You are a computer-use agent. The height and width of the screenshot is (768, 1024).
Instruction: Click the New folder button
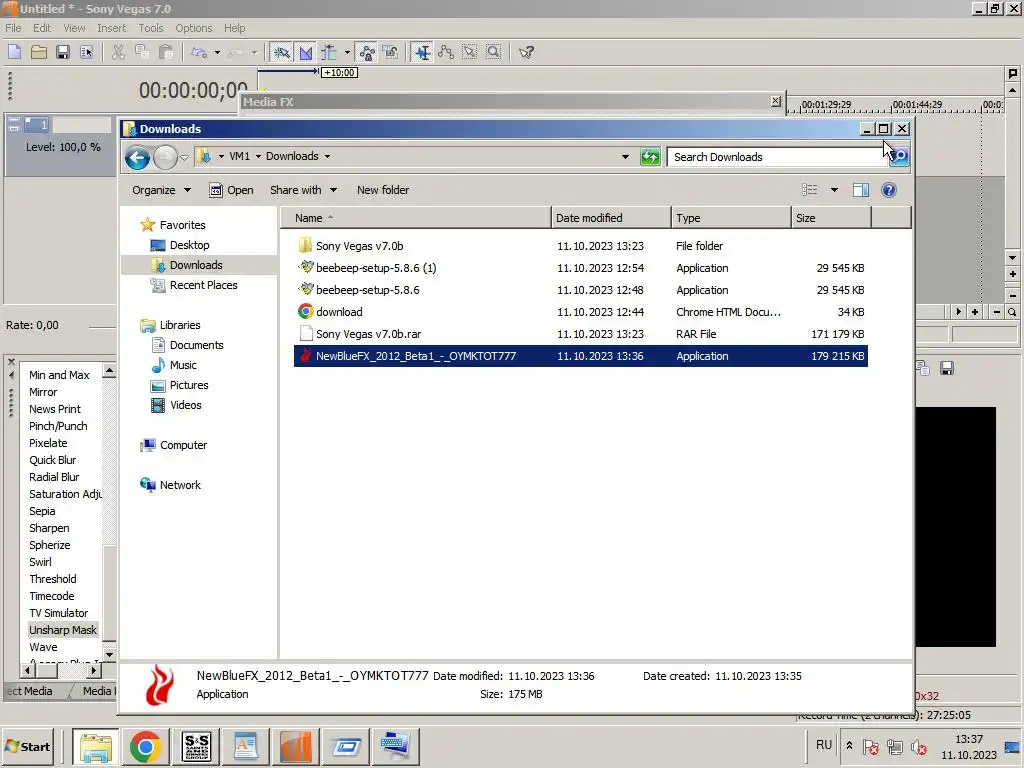pyautogui.click(x=383, y=190)
